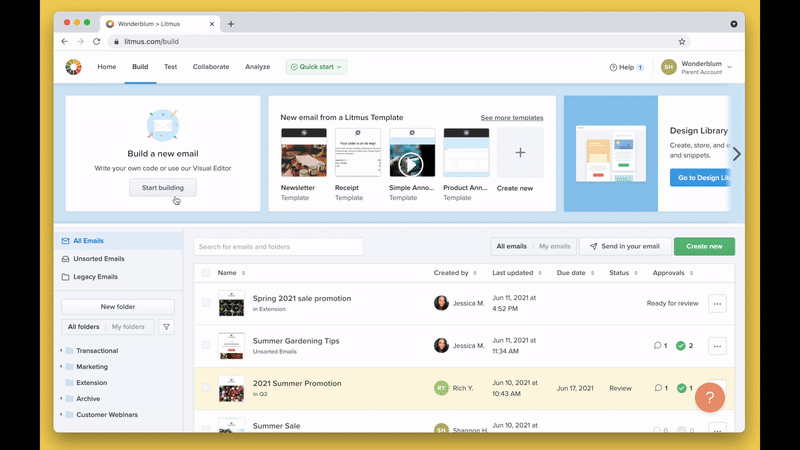Click Send in your email button

625,246
